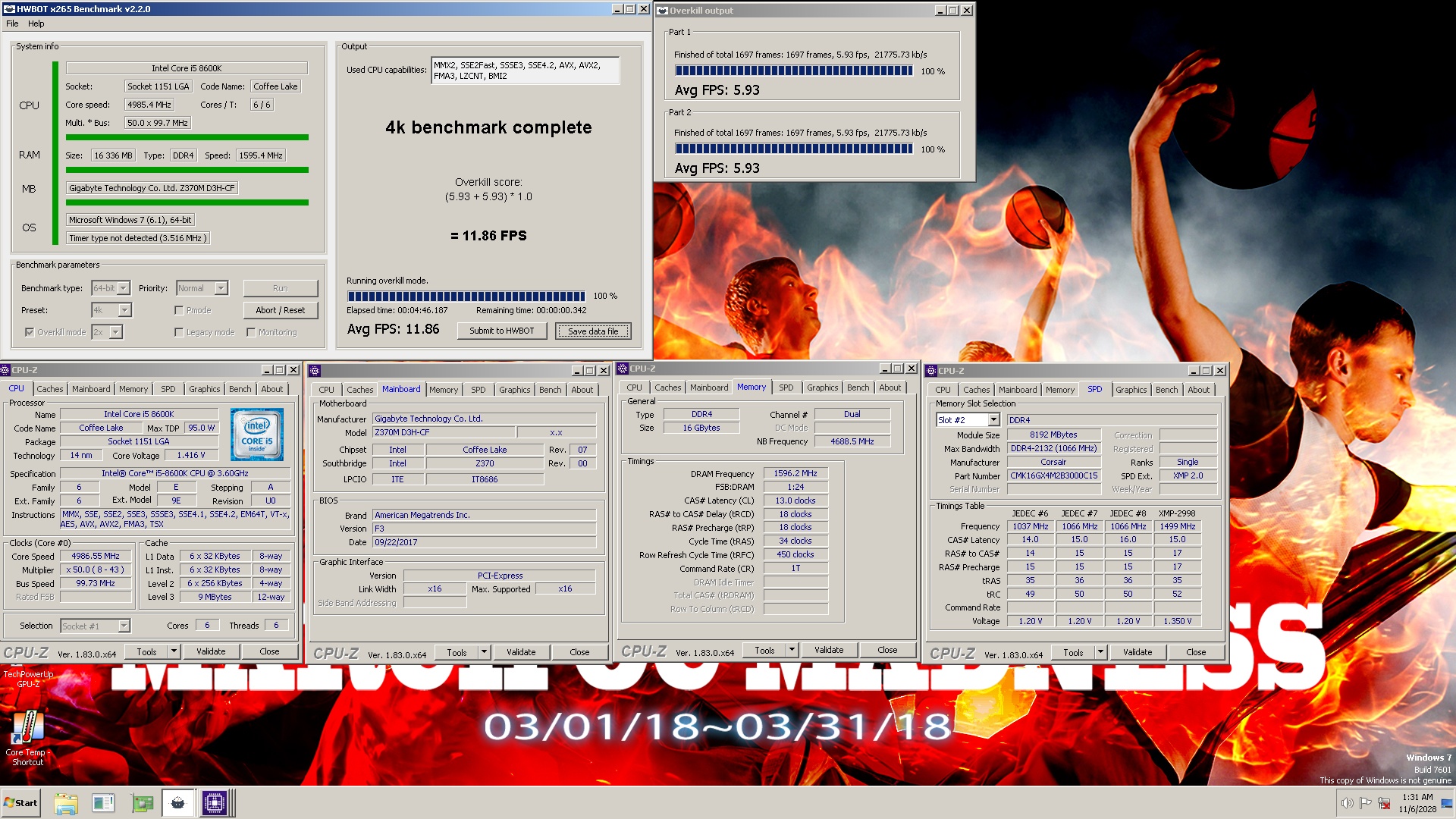Click Tools button in CPU-Z Memory window
The image size is (1456, 819).
coord(764,650)
